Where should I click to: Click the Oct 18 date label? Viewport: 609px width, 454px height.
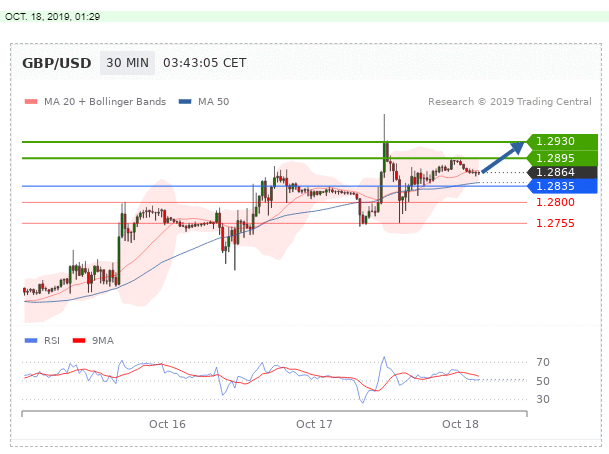point(461,424)
